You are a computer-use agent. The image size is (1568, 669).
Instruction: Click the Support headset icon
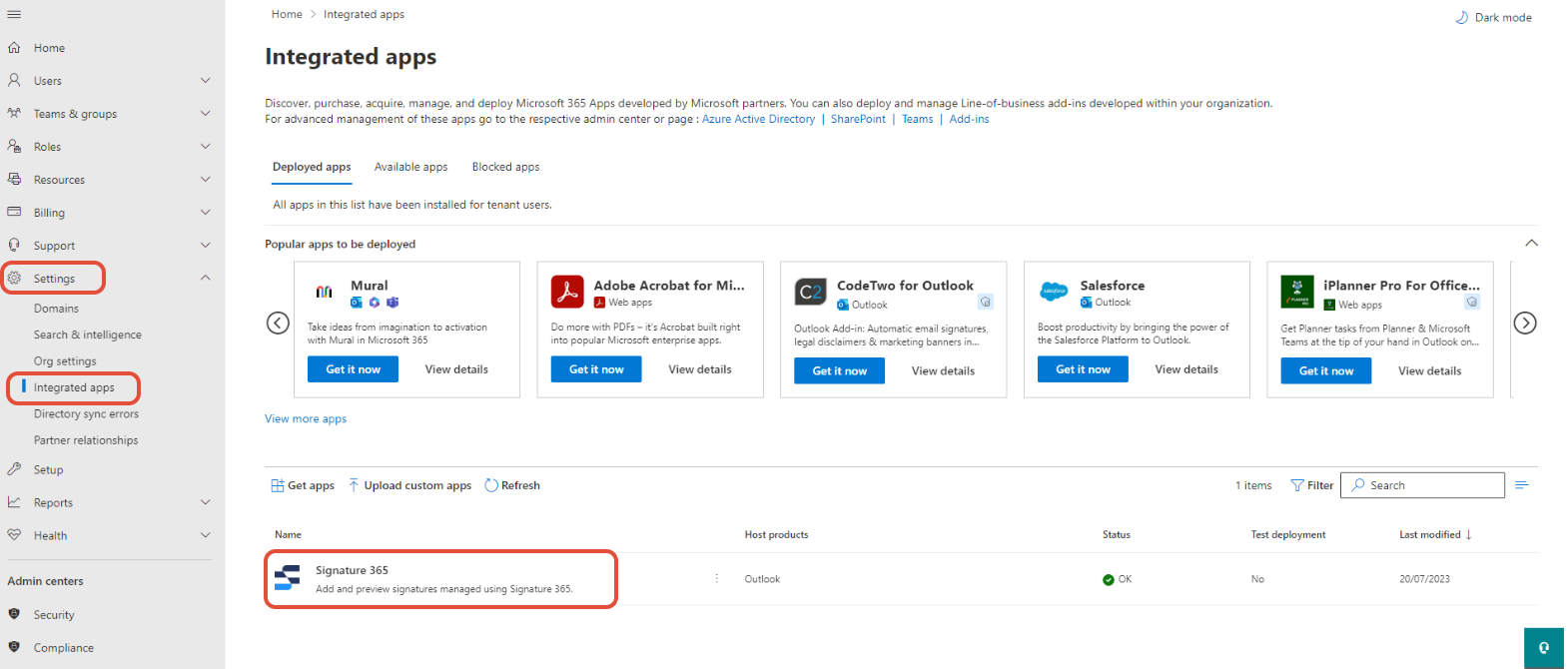(x=14, y=245)
